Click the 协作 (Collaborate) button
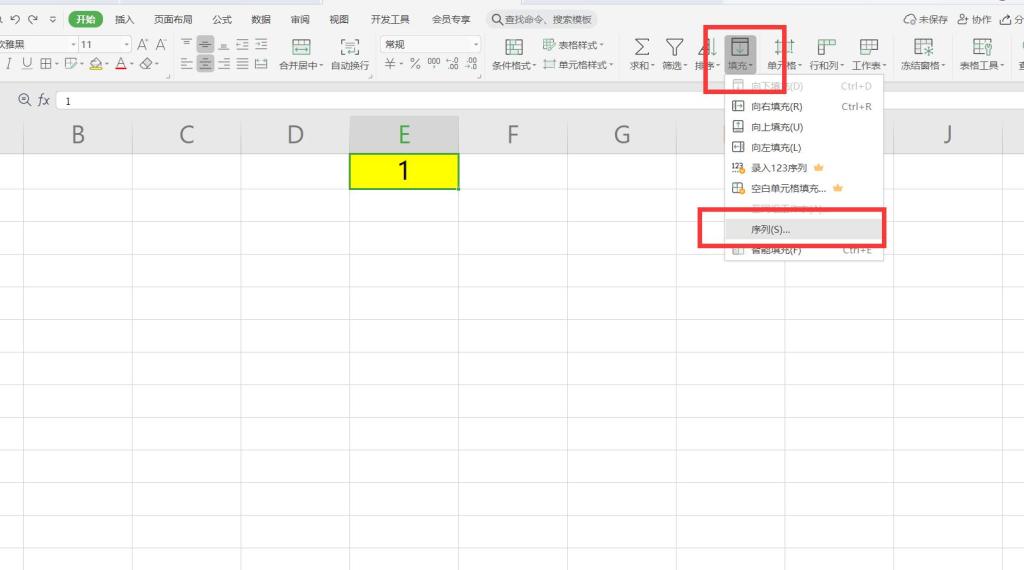The height and width of the screenshot is (570, 1024). click(974, 19)
